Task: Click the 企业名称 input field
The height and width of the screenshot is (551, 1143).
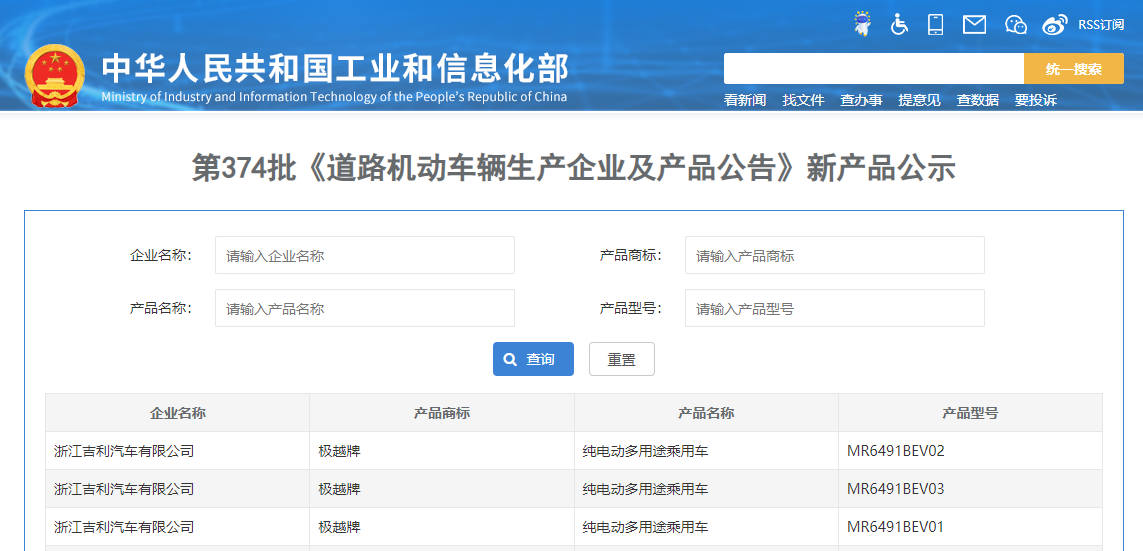Action: (x=364, y=255)
